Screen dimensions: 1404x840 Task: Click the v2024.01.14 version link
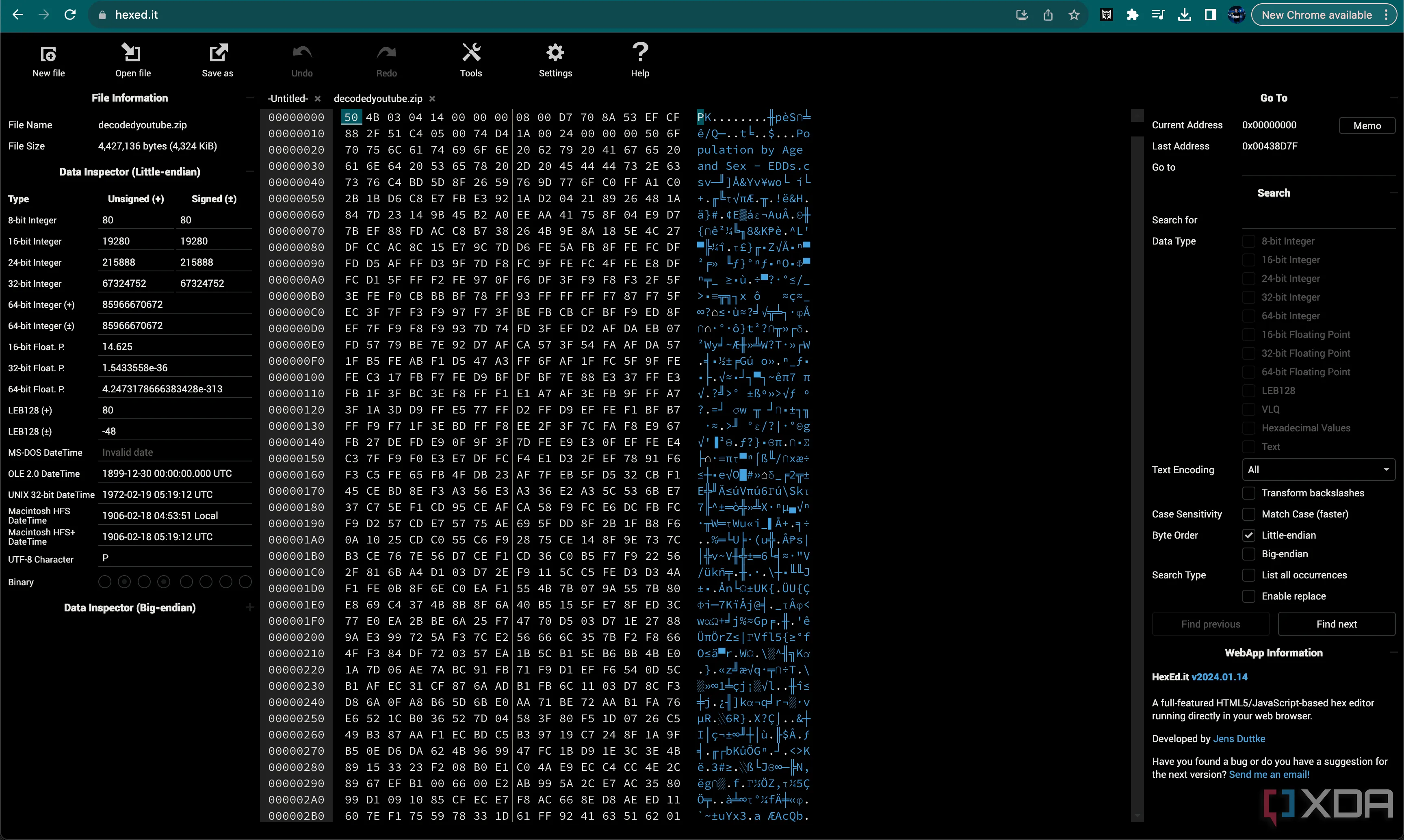pyautogui.click(x=1220, y=677)
